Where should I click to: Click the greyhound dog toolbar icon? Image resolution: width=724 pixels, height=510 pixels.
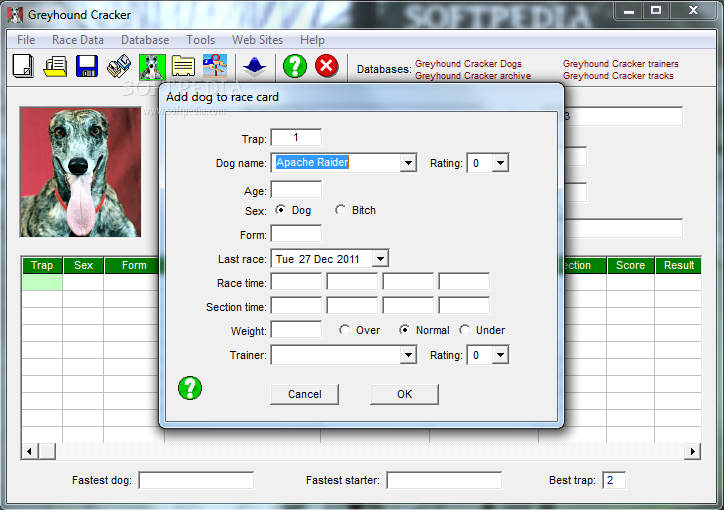pyautogui.click(x=152, y=67)
